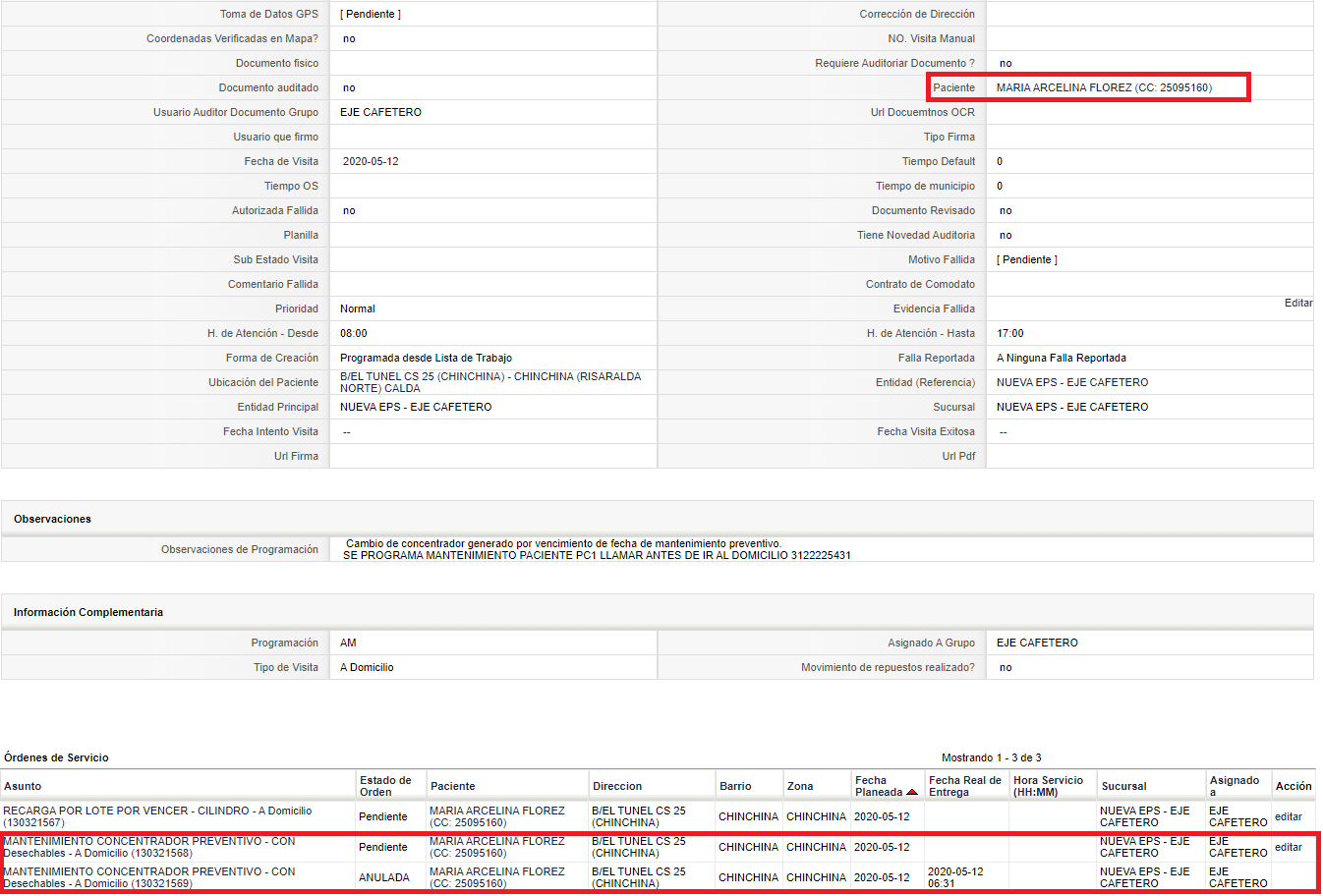
Task: Sort by the Fecha Planeada header text
Action: pos(879,786)
